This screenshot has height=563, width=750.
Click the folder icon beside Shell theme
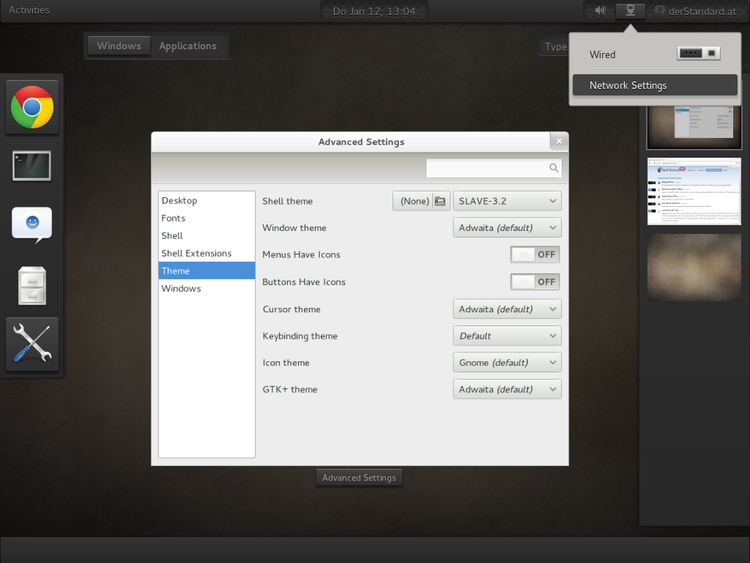point(440,201)
